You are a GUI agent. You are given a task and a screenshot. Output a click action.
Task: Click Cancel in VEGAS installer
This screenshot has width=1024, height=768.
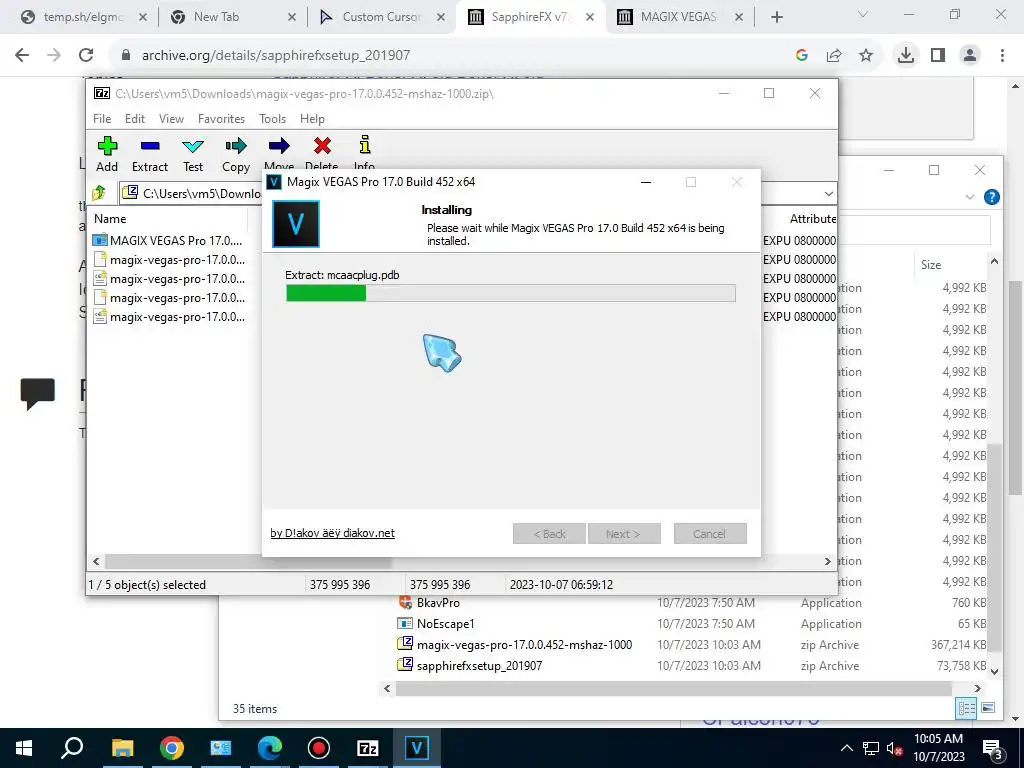tap(710, 534)
